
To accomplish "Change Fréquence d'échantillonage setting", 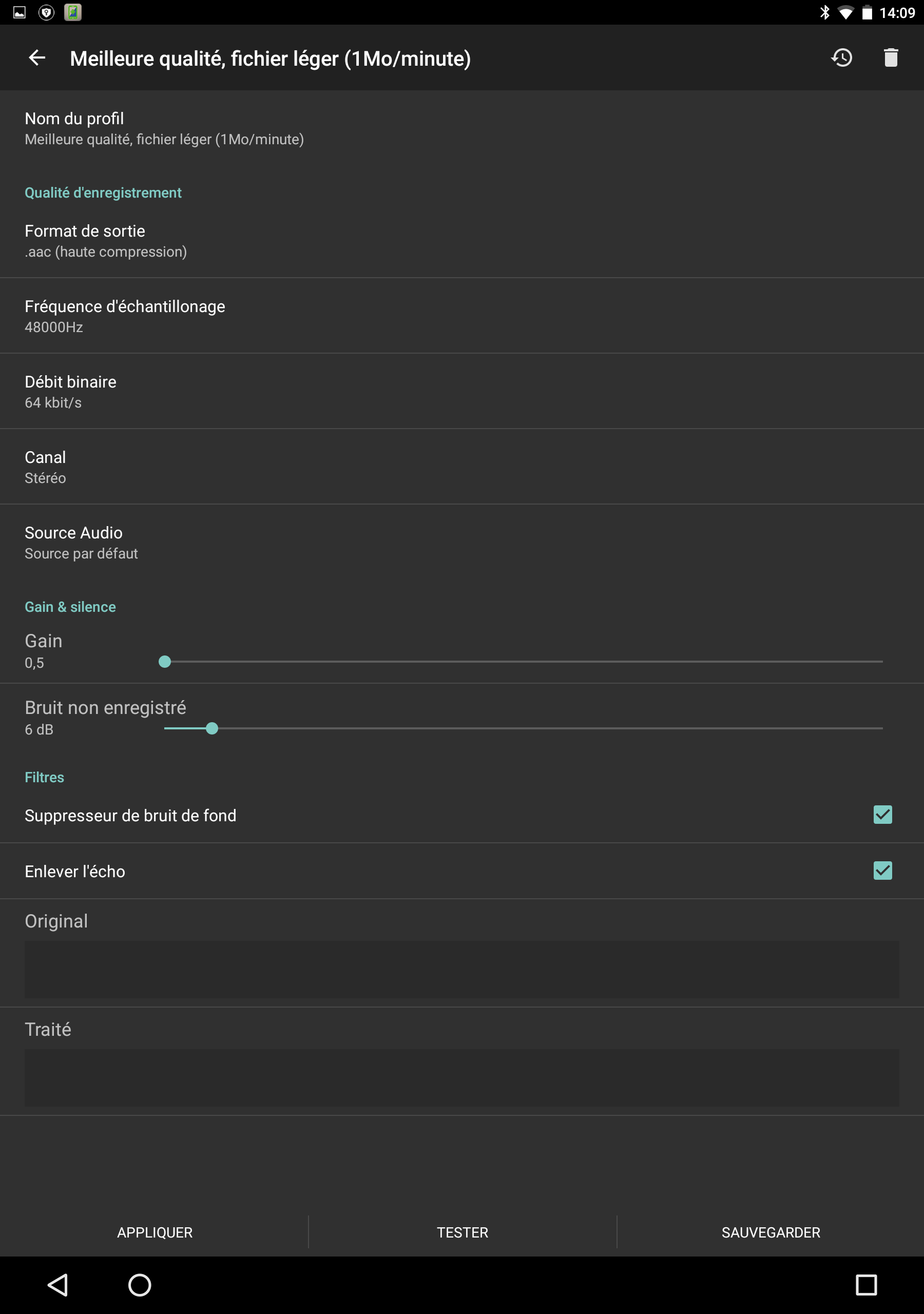I will click(462, 316).
